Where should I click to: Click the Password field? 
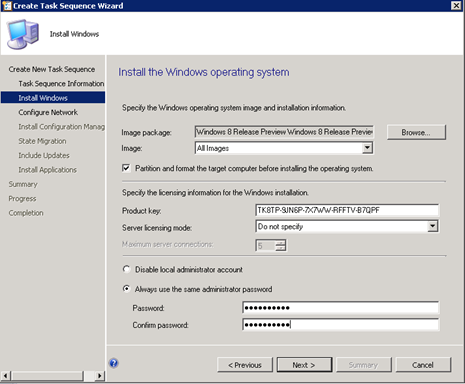(341, 308)
